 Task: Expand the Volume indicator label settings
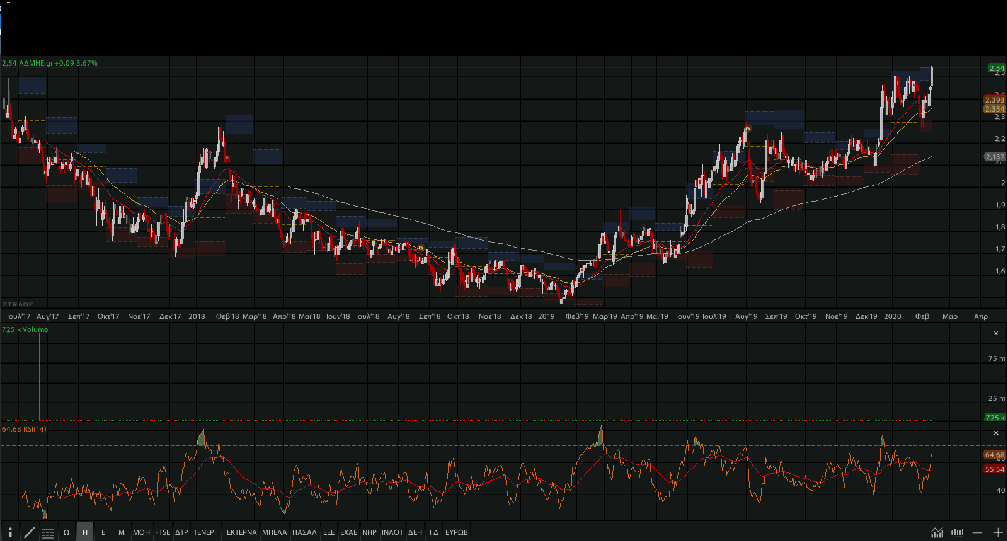click(27, 330)
